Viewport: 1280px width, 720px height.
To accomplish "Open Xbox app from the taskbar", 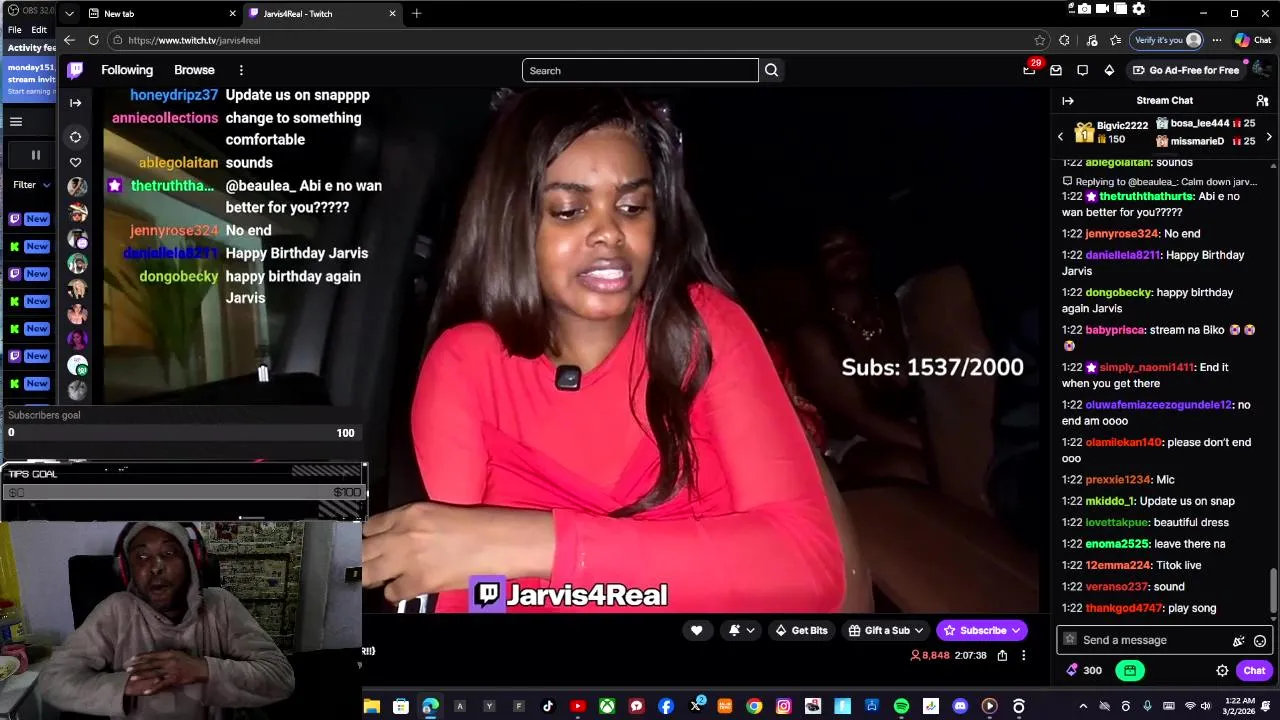I will click(607, 706).
